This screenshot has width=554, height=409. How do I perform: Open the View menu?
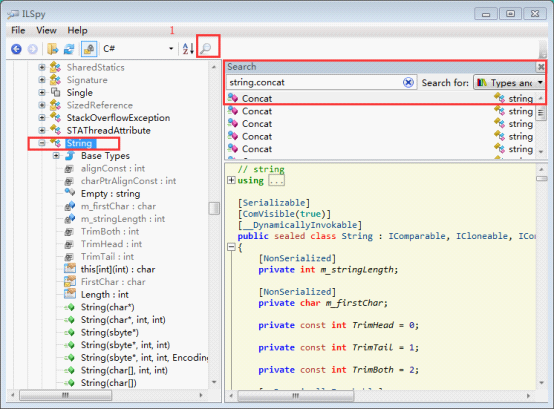coord(46,30)
